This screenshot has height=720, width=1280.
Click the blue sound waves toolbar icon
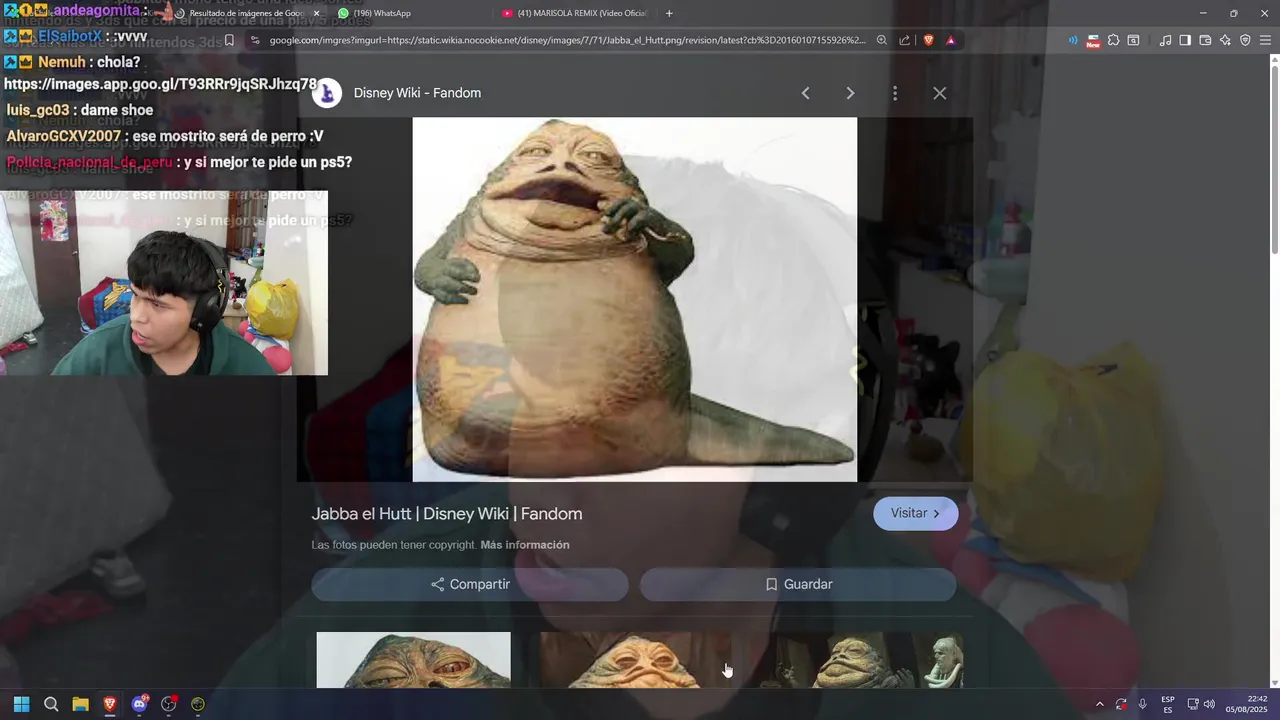(1073, 40)
